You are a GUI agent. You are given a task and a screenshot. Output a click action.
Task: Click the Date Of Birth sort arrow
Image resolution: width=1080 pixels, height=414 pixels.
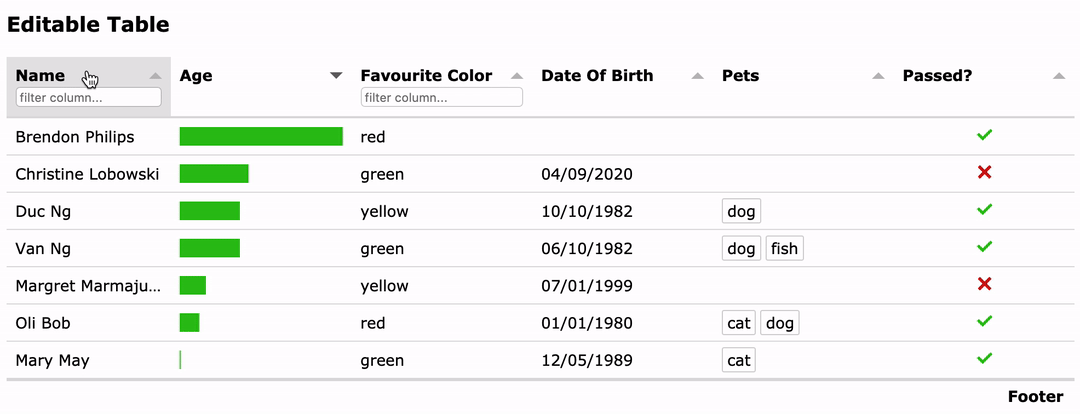[697, 76]
